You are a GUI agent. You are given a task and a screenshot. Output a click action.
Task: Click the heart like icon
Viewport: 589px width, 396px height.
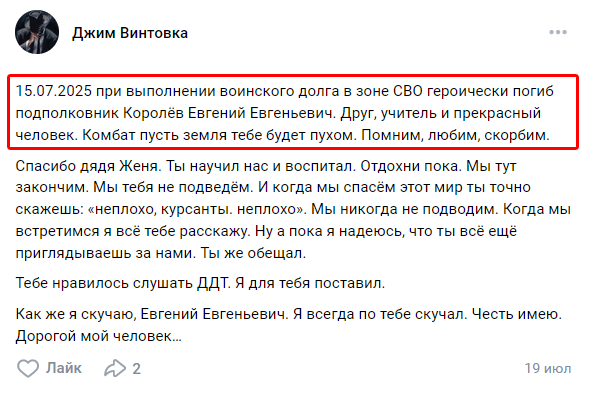click(x=28, y=368)
